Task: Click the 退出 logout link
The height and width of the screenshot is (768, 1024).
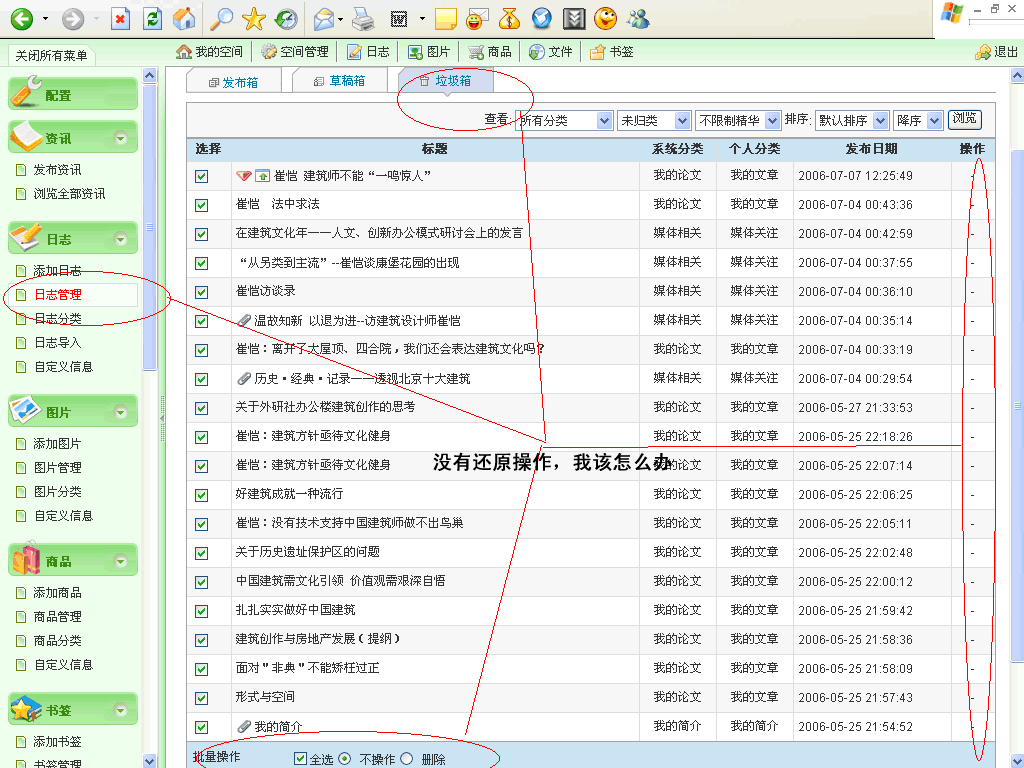Action: pyautogui.click(x=997, y=52)
